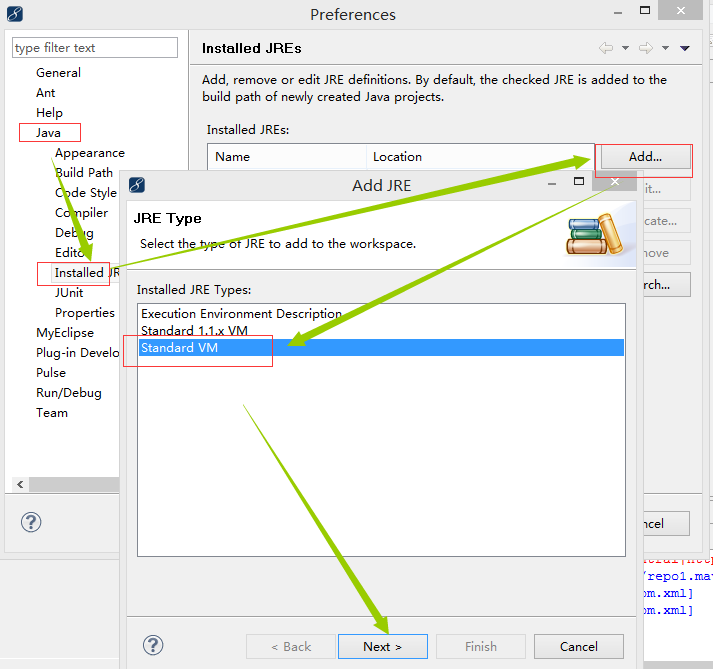Click the MyEclipse icon in Add JRE title bar

coord(136,185)
